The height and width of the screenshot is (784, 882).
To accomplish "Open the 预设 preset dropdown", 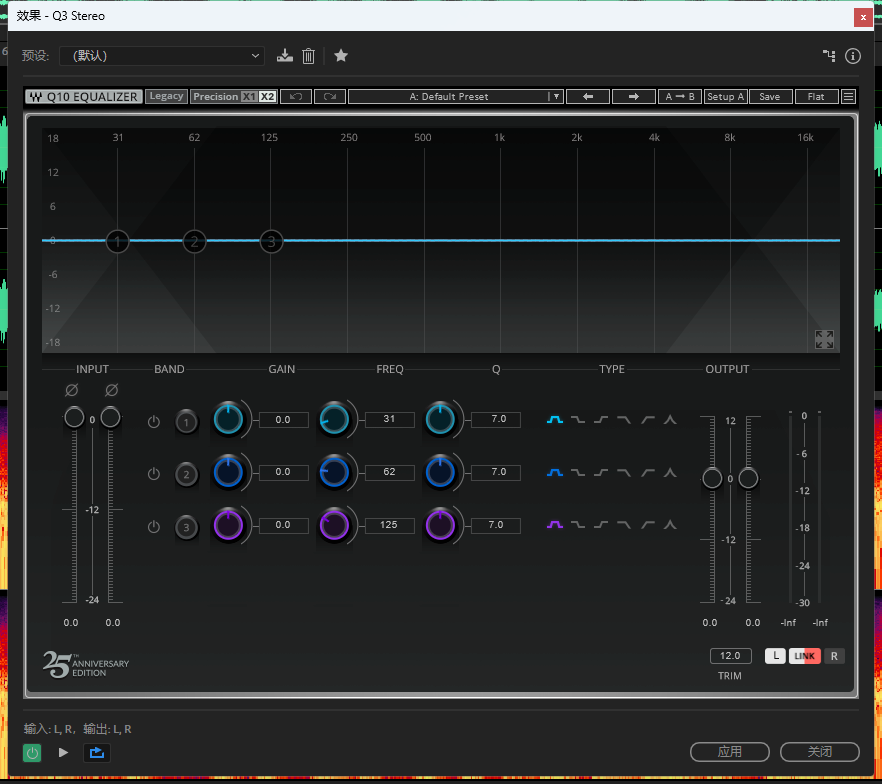I will (162, 56).
